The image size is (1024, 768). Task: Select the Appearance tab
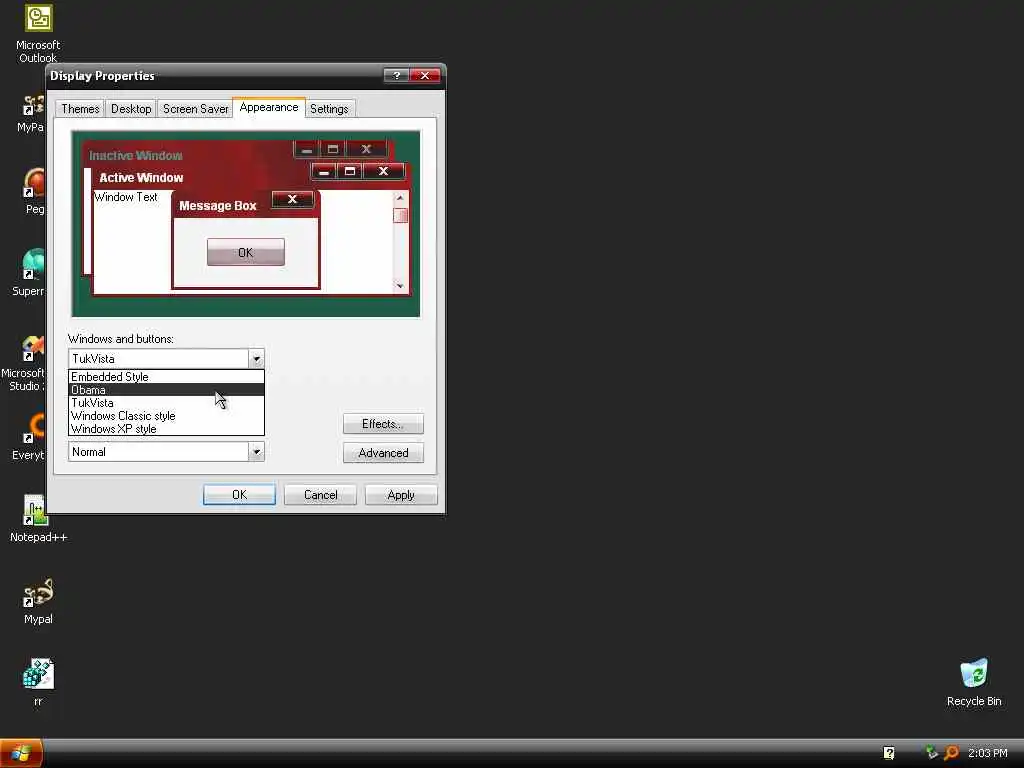(268, 107)
